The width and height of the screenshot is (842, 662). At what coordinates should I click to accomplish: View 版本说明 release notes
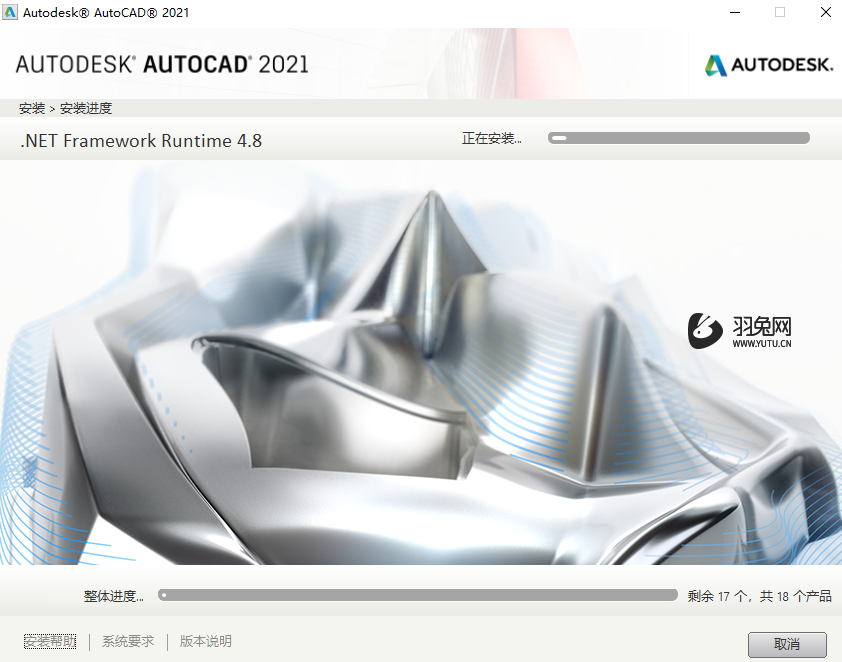[x=204, y=641]
